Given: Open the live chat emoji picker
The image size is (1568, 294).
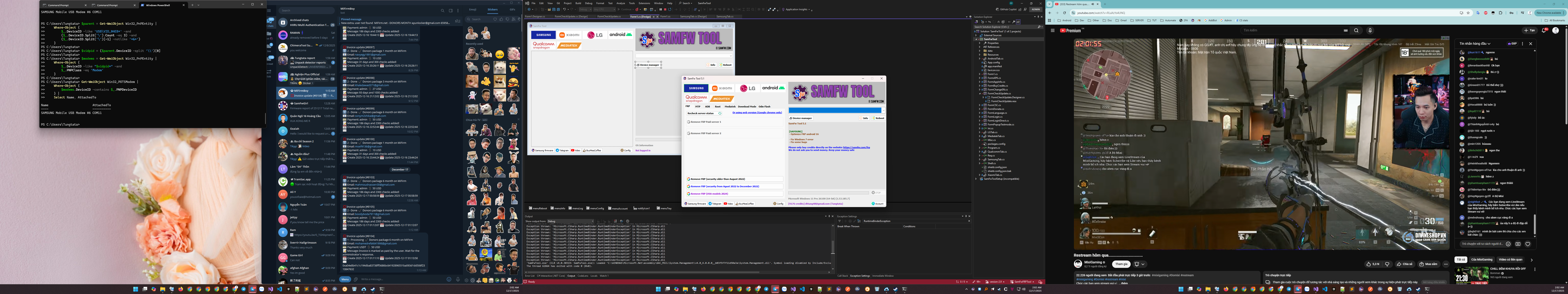Looking at the screenshot, I should tap(1508, 244).
